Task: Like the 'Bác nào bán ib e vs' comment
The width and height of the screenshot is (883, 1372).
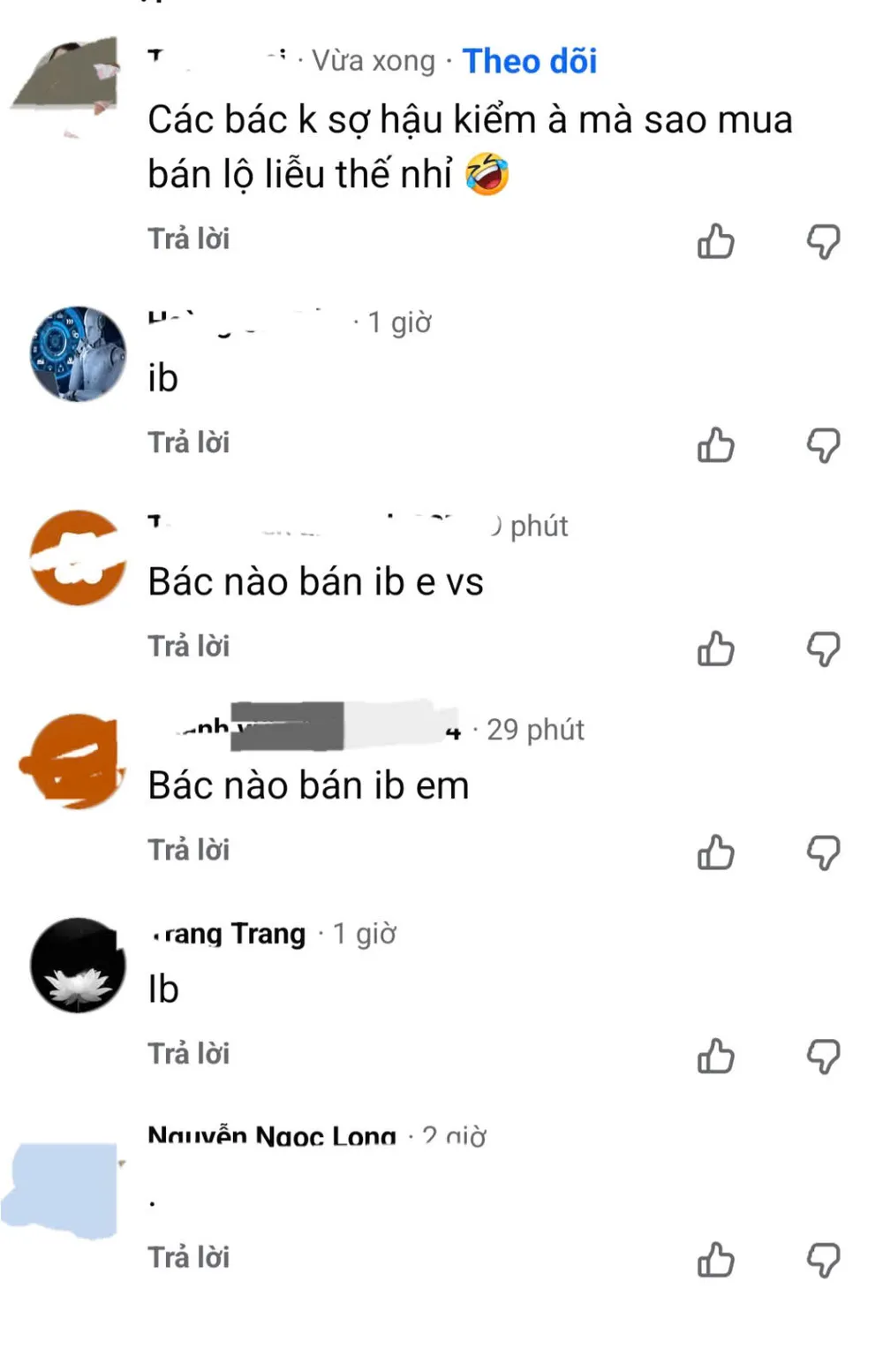Action: (x=716, y=648)
